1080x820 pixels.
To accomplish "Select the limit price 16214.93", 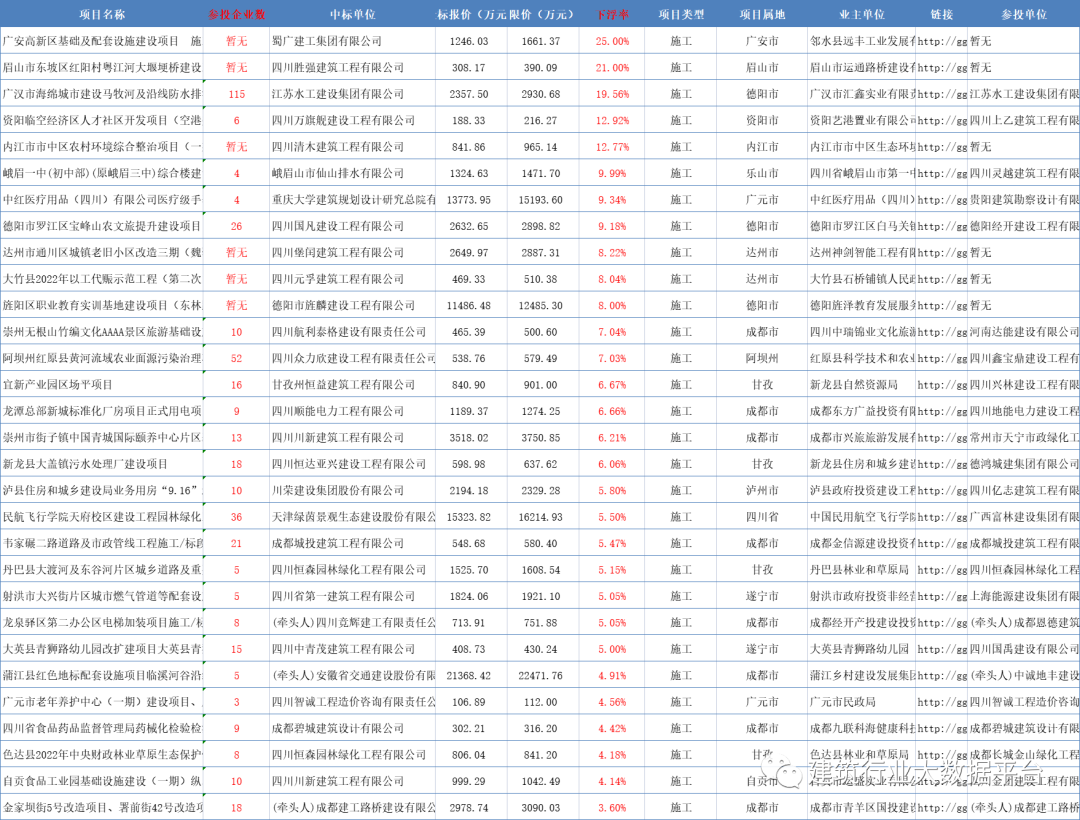I will pyautogui.click(x=541, y=517).
